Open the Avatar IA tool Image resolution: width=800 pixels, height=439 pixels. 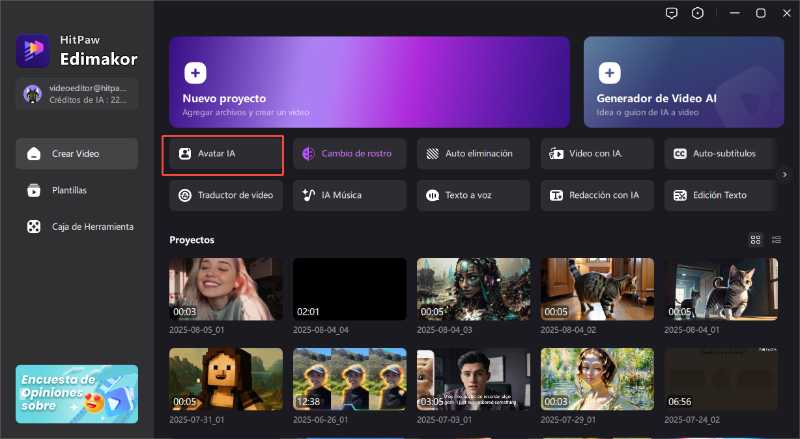tap(224, 154)
